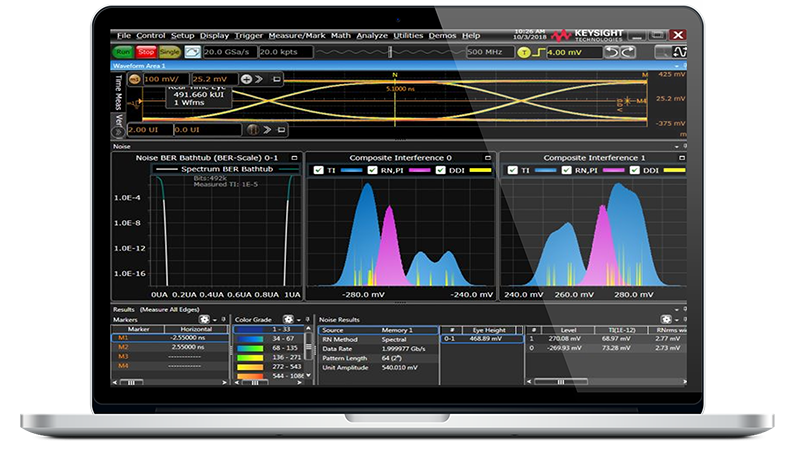This screenshot has width=800, height=450.
Task: Click the blue TI color swatch in Interference 0
Action: click(351, 170)
